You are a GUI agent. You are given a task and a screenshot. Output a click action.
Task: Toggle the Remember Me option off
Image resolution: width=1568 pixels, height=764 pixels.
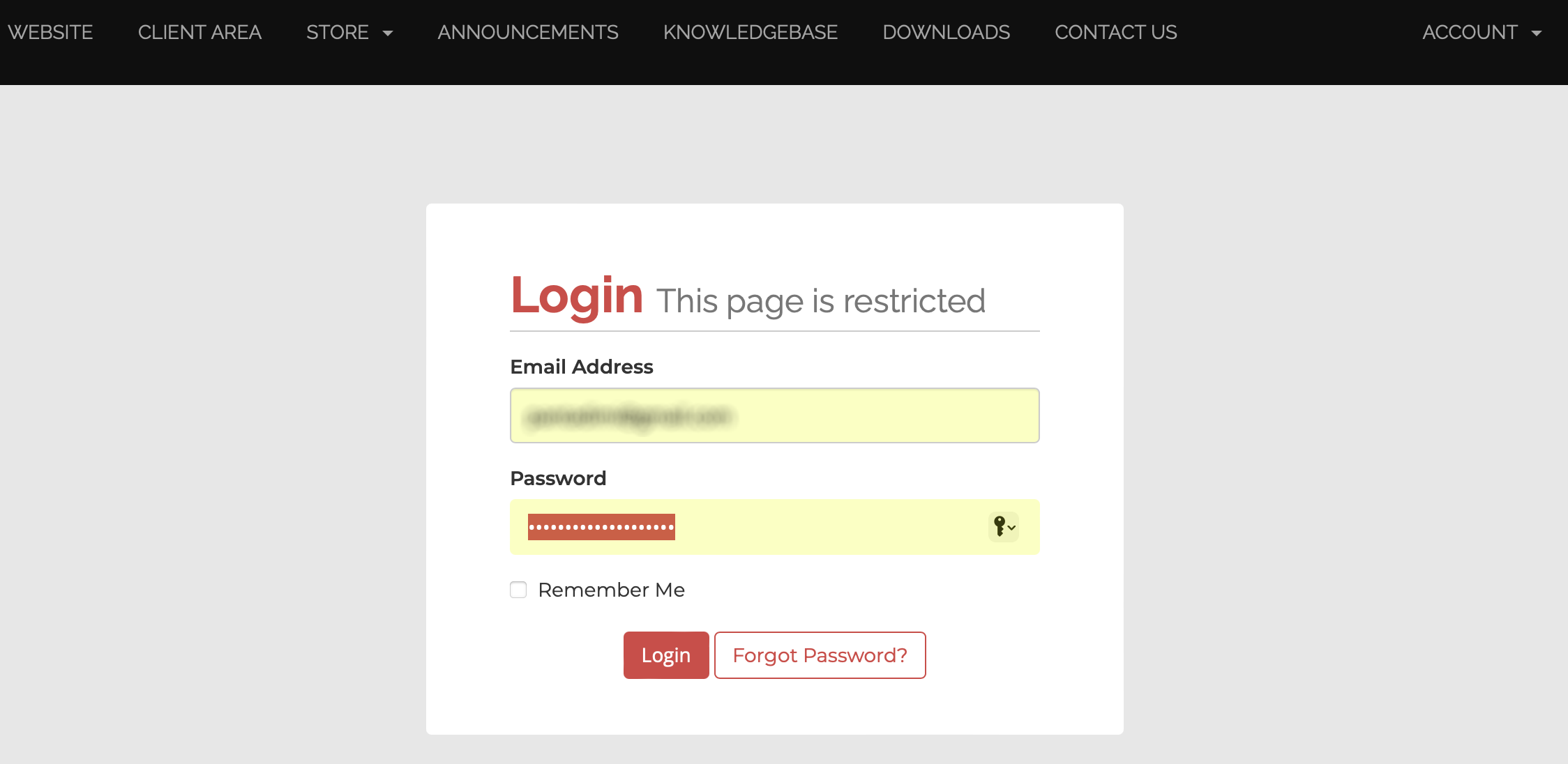(x=518, y=589)
